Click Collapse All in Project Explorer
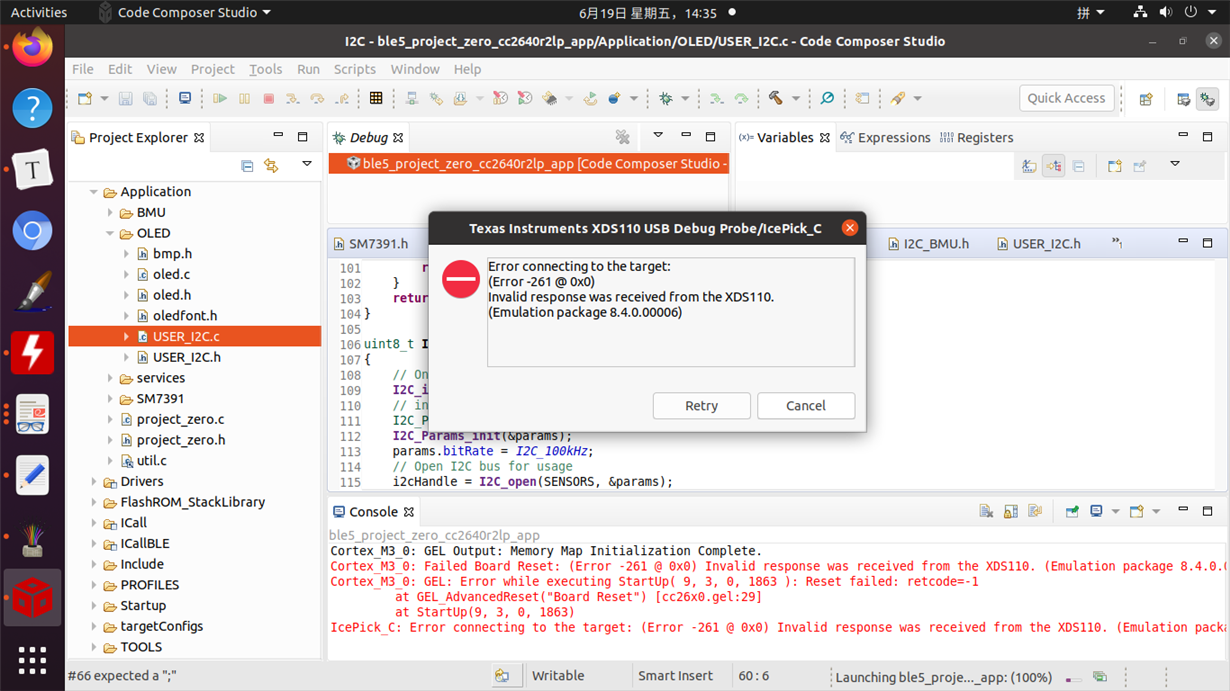Image resolution: width=1230 pixels, height=691 pixels. 247,166
